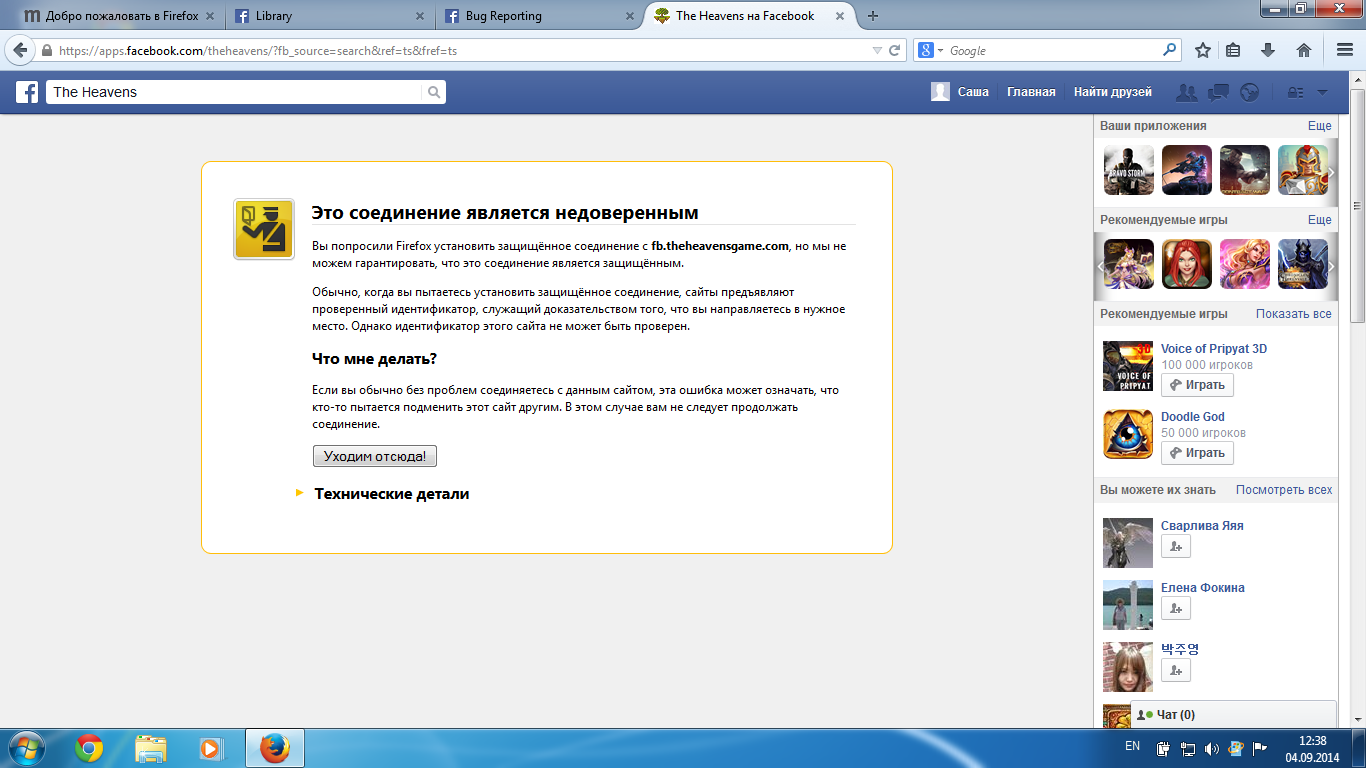
Task: Show next games in Рекомендуемые игры carousel
Action: [x=1331, y=266]
